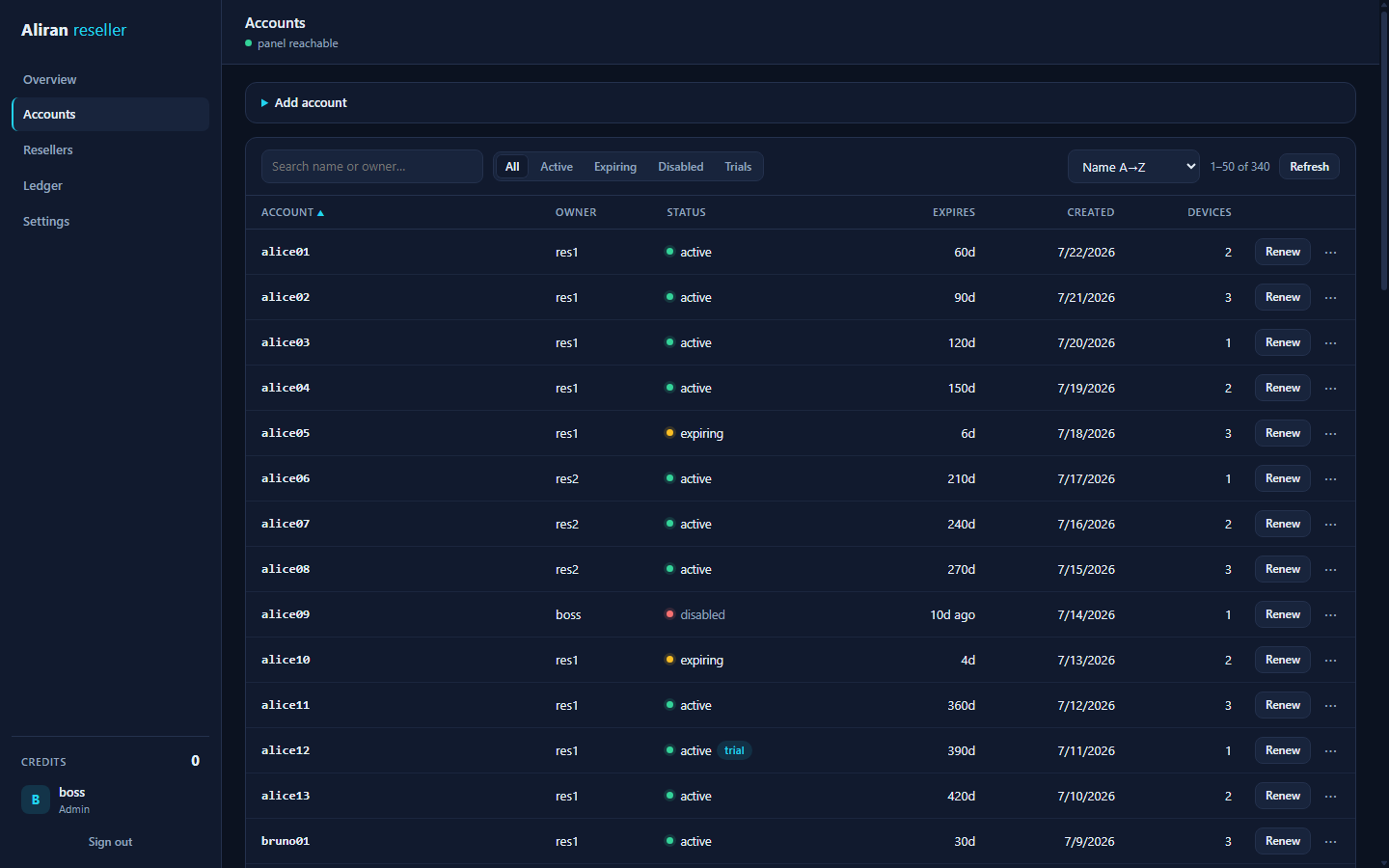This screenshot has width=1389, height=868.
Task: Renew the bruno01 account
Action: coord(1283,841)
